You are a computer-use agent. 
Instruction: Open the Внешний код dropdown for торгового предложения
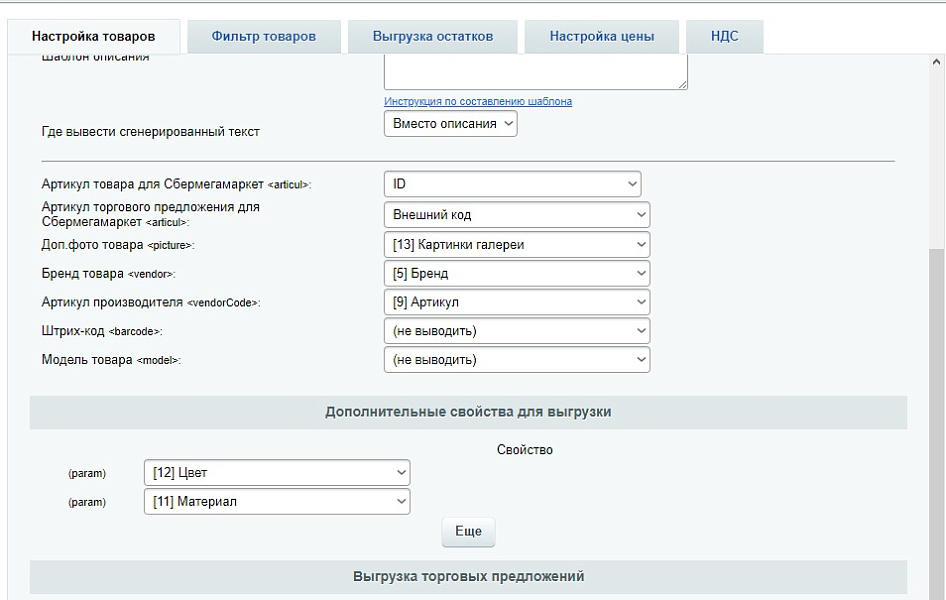(516, 214)
